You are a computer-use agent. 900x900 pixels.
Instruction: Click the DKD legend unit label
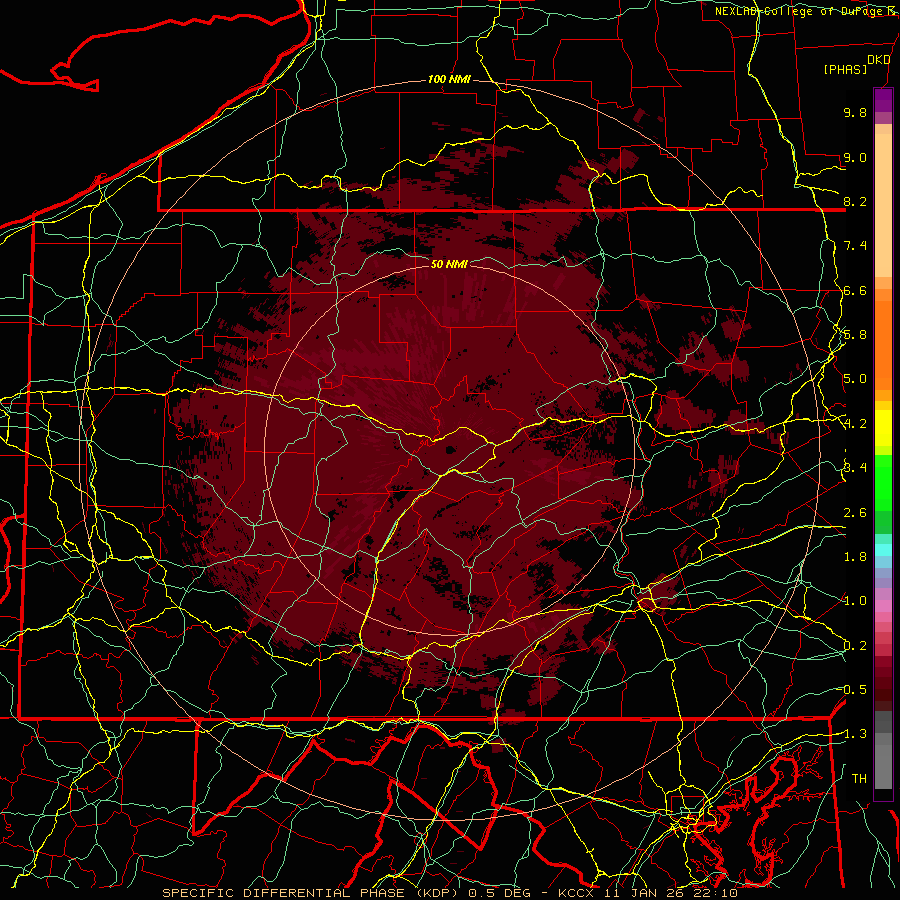point(879,60)
